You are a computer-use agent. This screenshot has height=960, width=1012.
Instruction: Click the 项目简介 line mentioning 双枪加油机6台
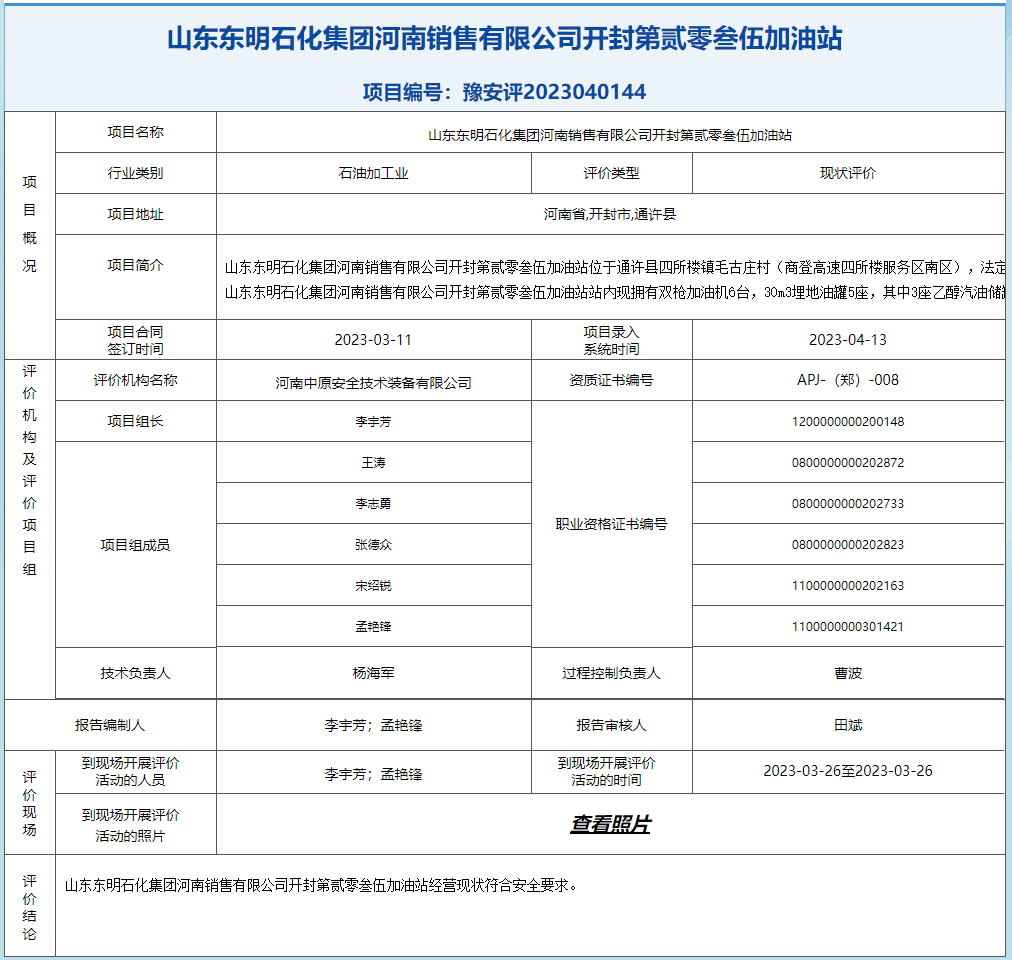[614, 292]
